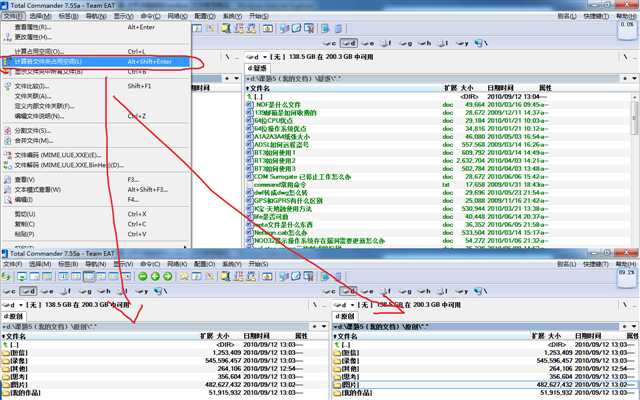640x400 pixels.
Task: Select file BT3如何使用2 in upper panel
Action: coord(271,161)
